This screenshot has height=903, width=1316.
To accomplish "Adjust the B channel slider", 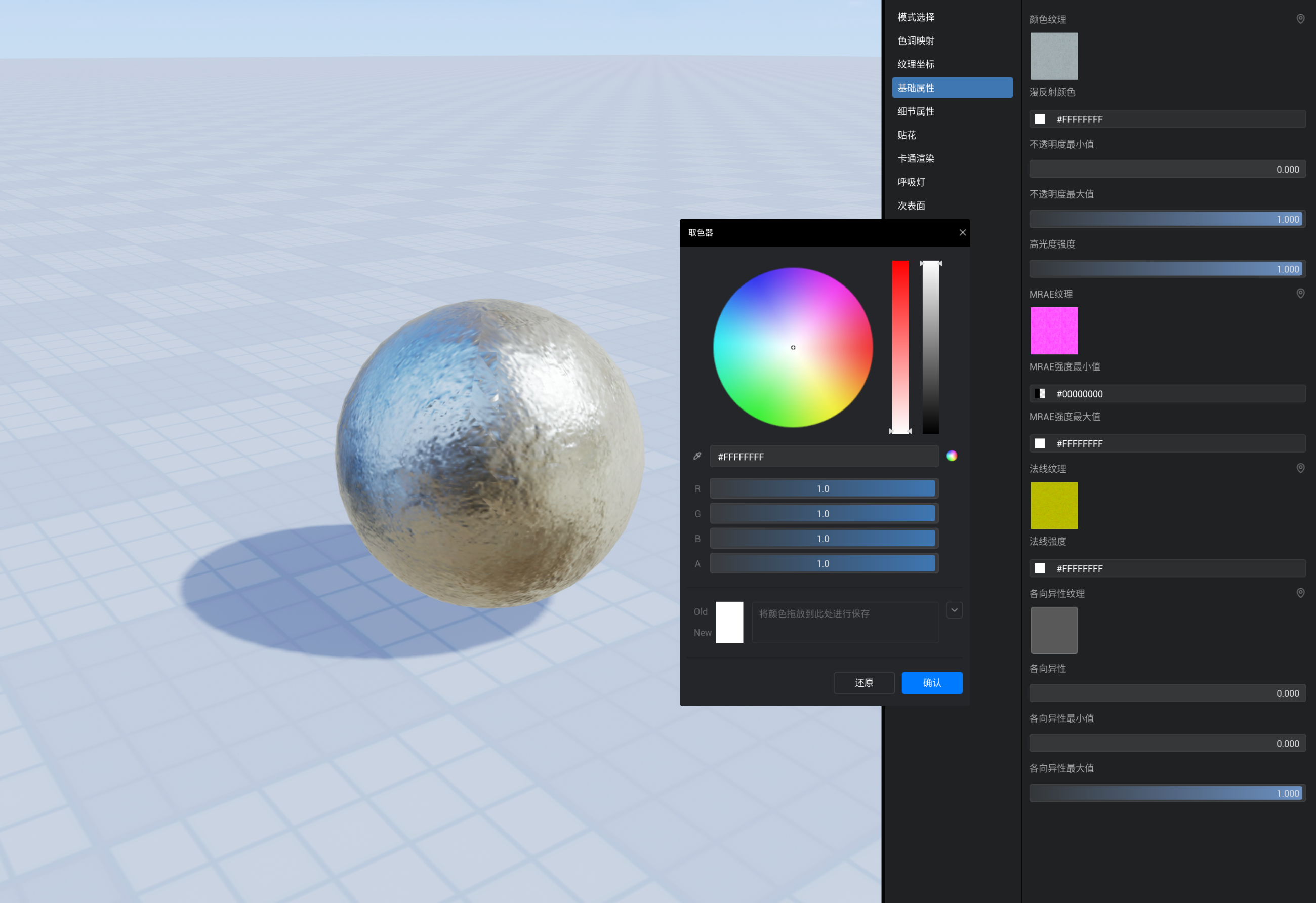I will pos(824,539).
